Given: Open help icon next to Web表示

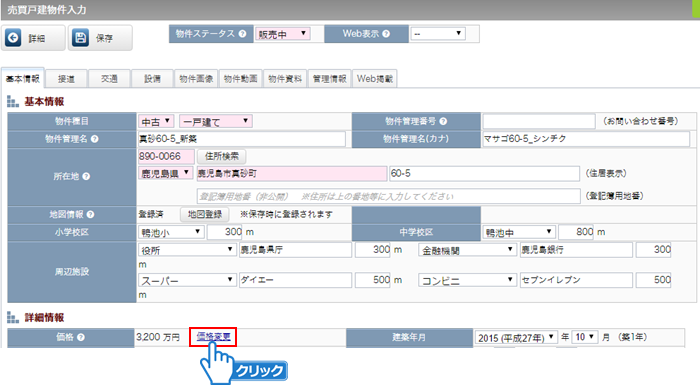Looking at the screenshot, I should tap(386, 34).
